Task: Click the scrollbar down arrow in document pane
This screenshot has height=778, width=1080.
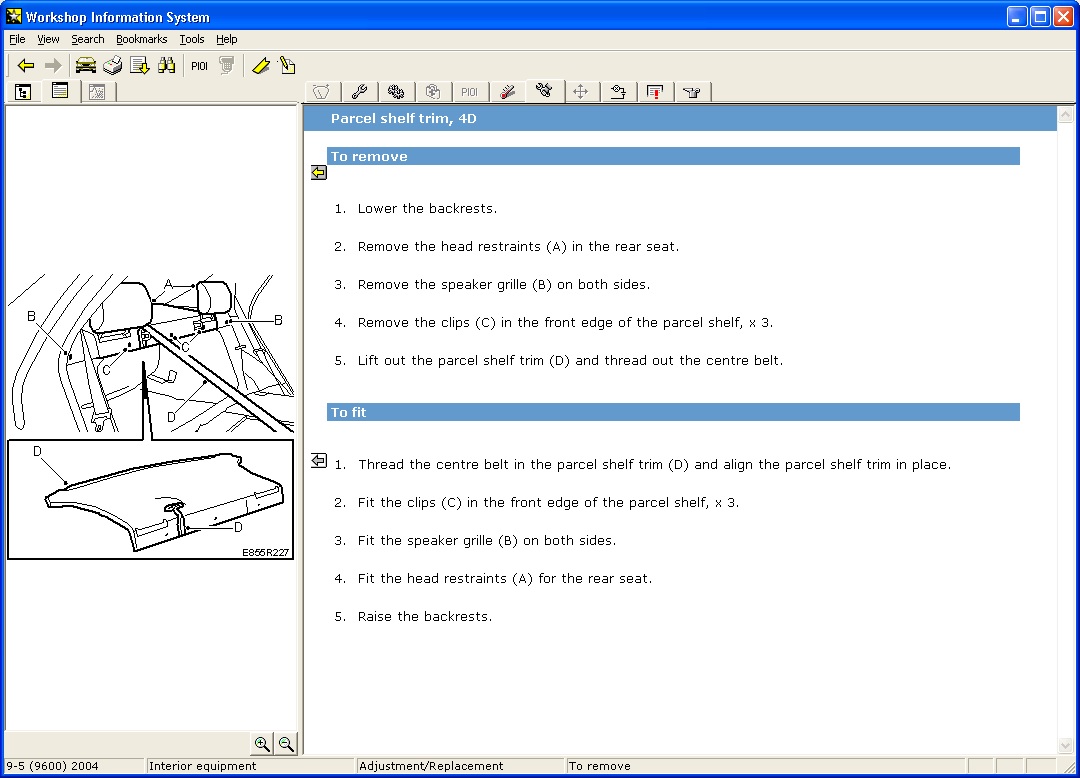Action: click(1066, 745)
